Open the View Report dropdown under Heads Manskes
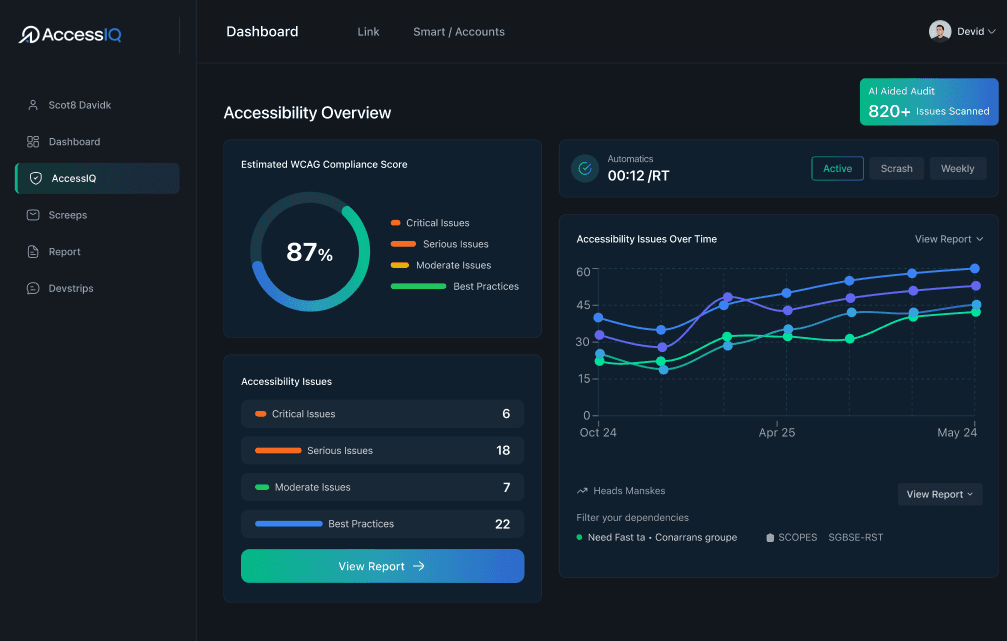This screenshot has width=1007, height=641. pyautogui.click(x=939, y=494)
